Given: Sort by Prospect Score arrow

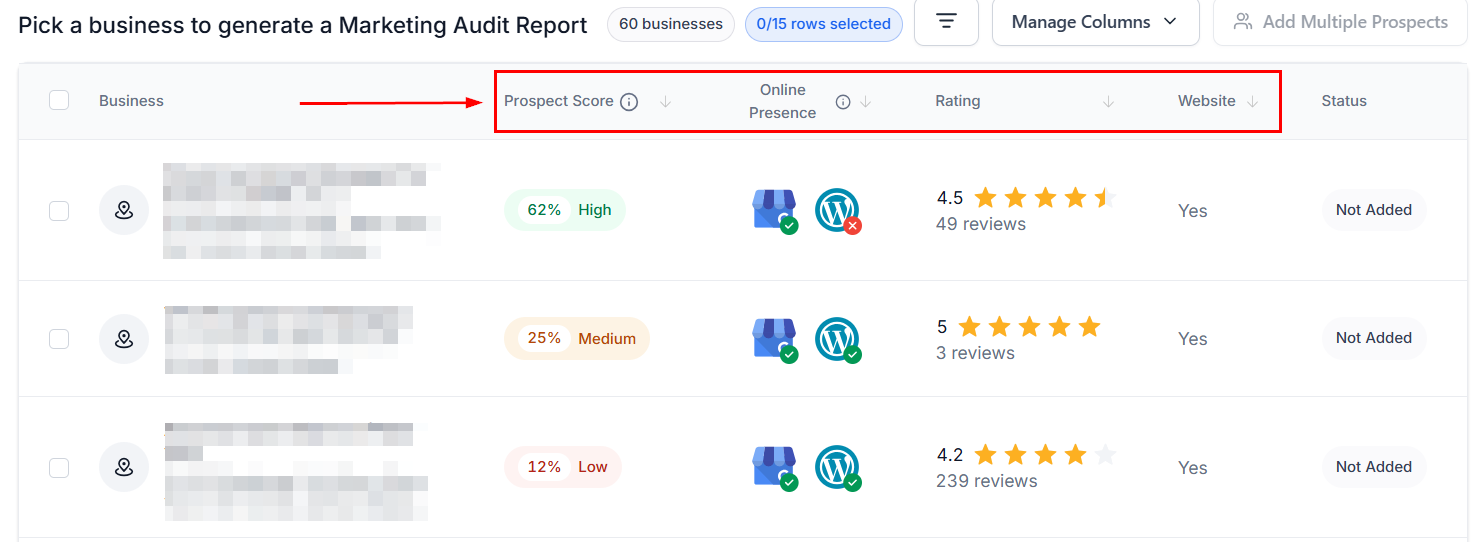Looking at the screenshot, I should point(665,101).
